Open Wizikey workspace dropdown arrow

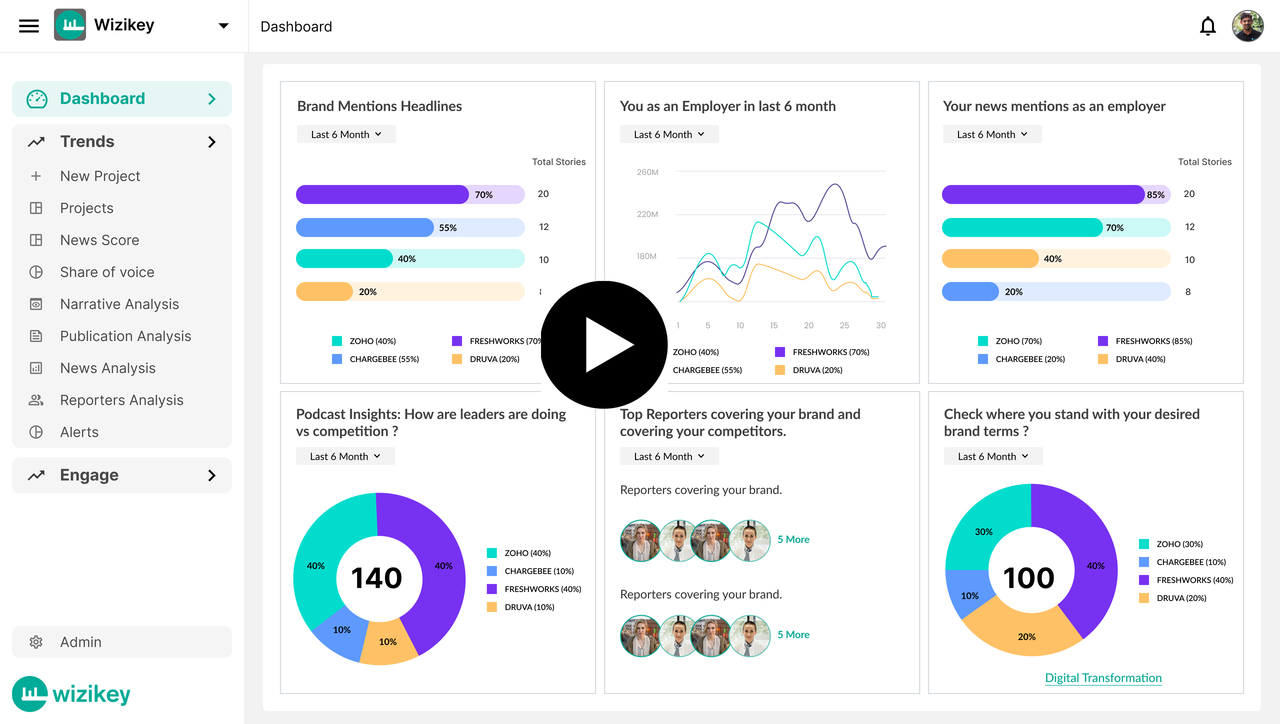pyautogui.click(x=223, y=26)
